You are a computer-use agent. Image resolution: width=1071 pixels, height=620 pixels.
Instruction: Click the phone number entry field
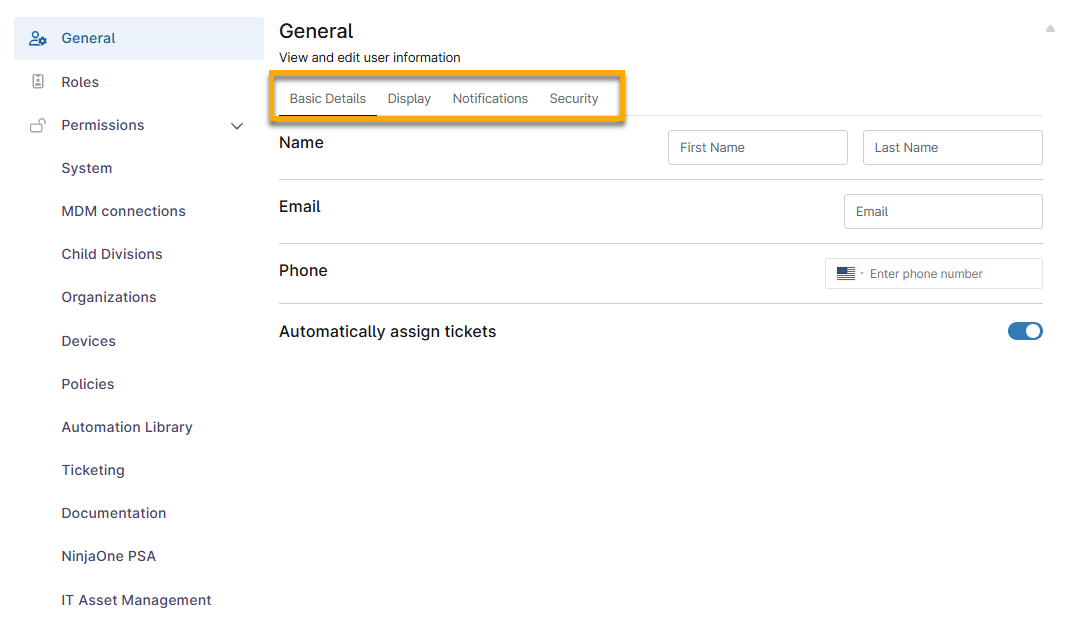(950, 274)
